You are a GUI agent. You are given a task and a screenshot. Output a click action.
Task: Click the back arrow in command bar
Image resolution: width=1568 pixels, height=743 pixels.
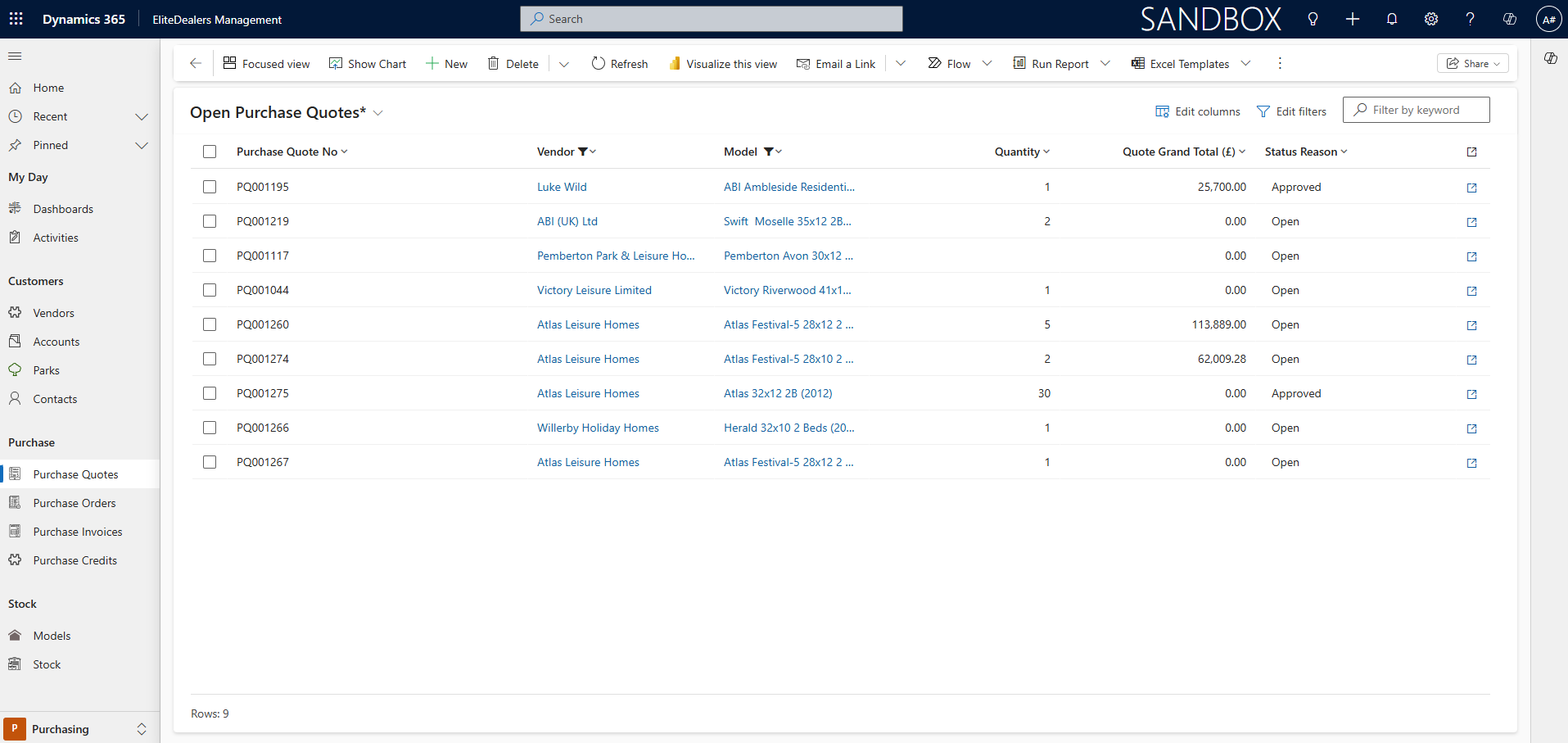[x=195, y=63]
